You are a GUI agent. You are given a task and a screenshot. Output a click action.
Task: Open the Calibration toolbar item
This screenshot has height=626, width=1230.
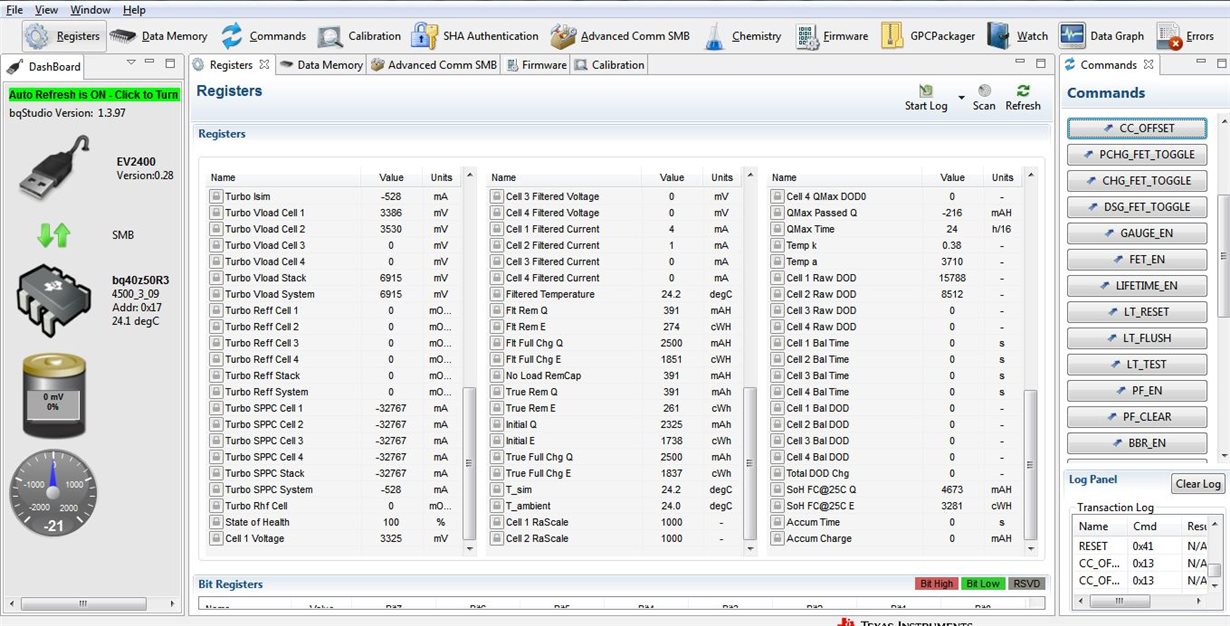(x=360, y=36)
